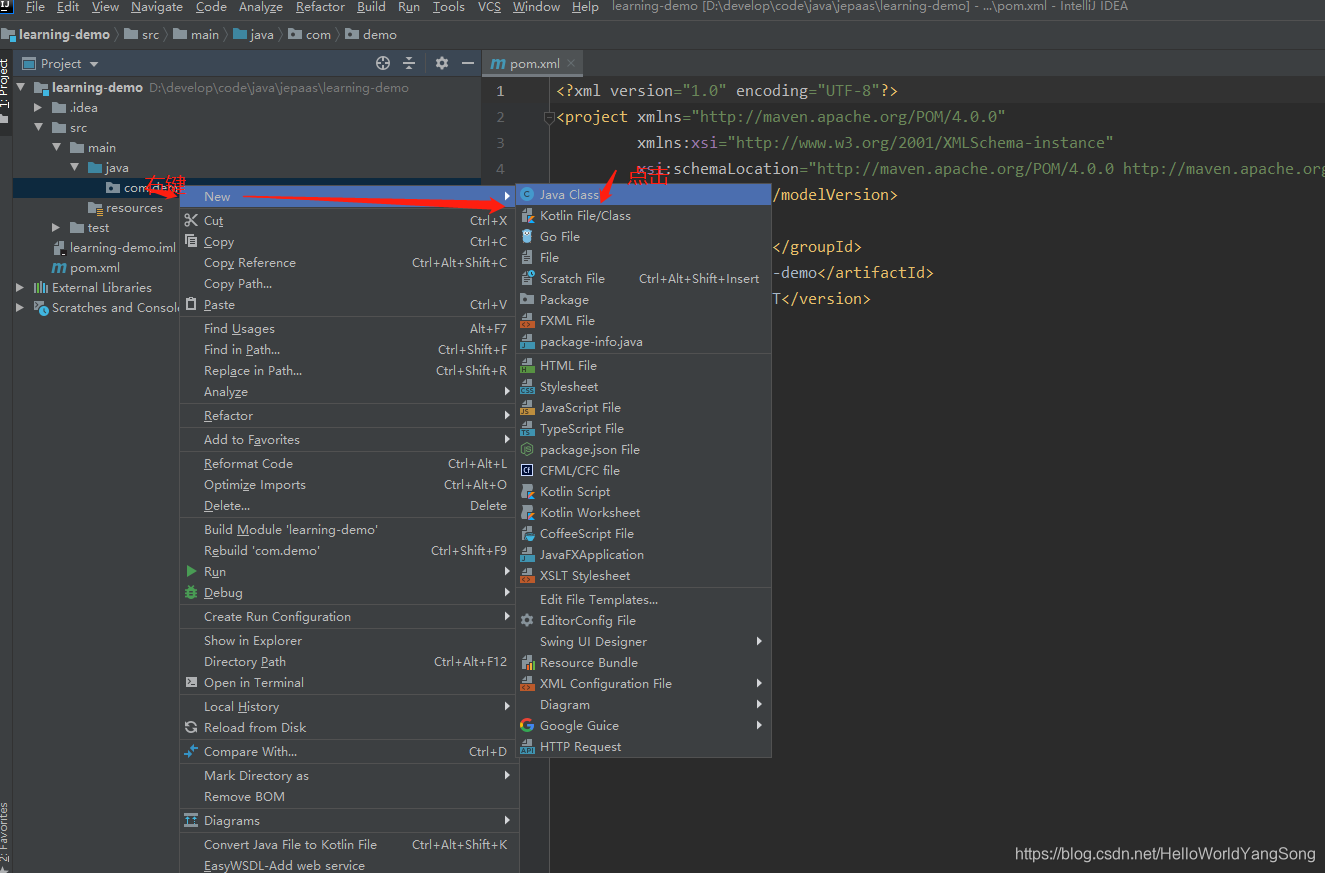Expand the test folder
This screenshot has width=1325, height=873.
point(57,227)
